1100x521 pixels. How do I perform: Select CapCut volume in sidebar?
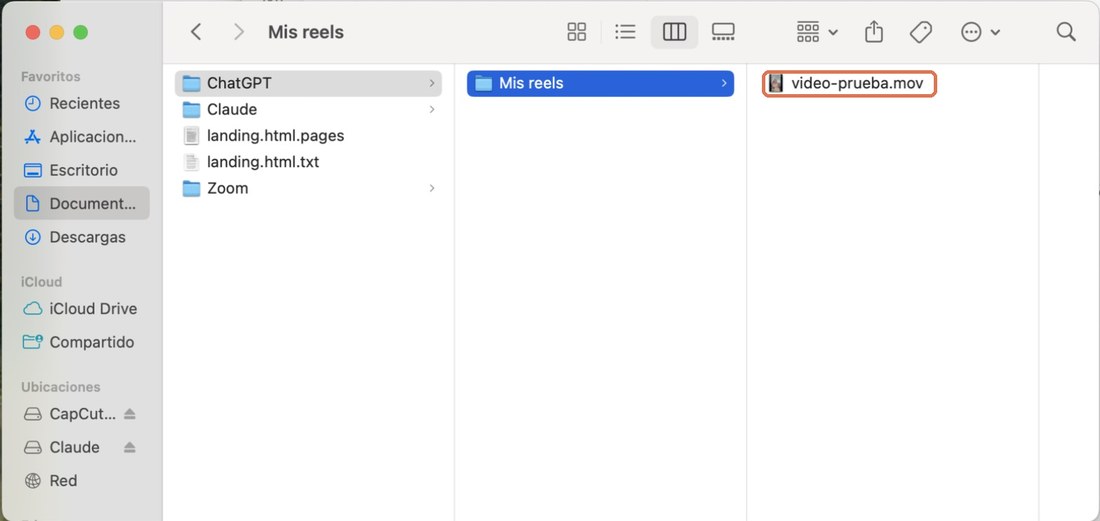pos(70,414)
